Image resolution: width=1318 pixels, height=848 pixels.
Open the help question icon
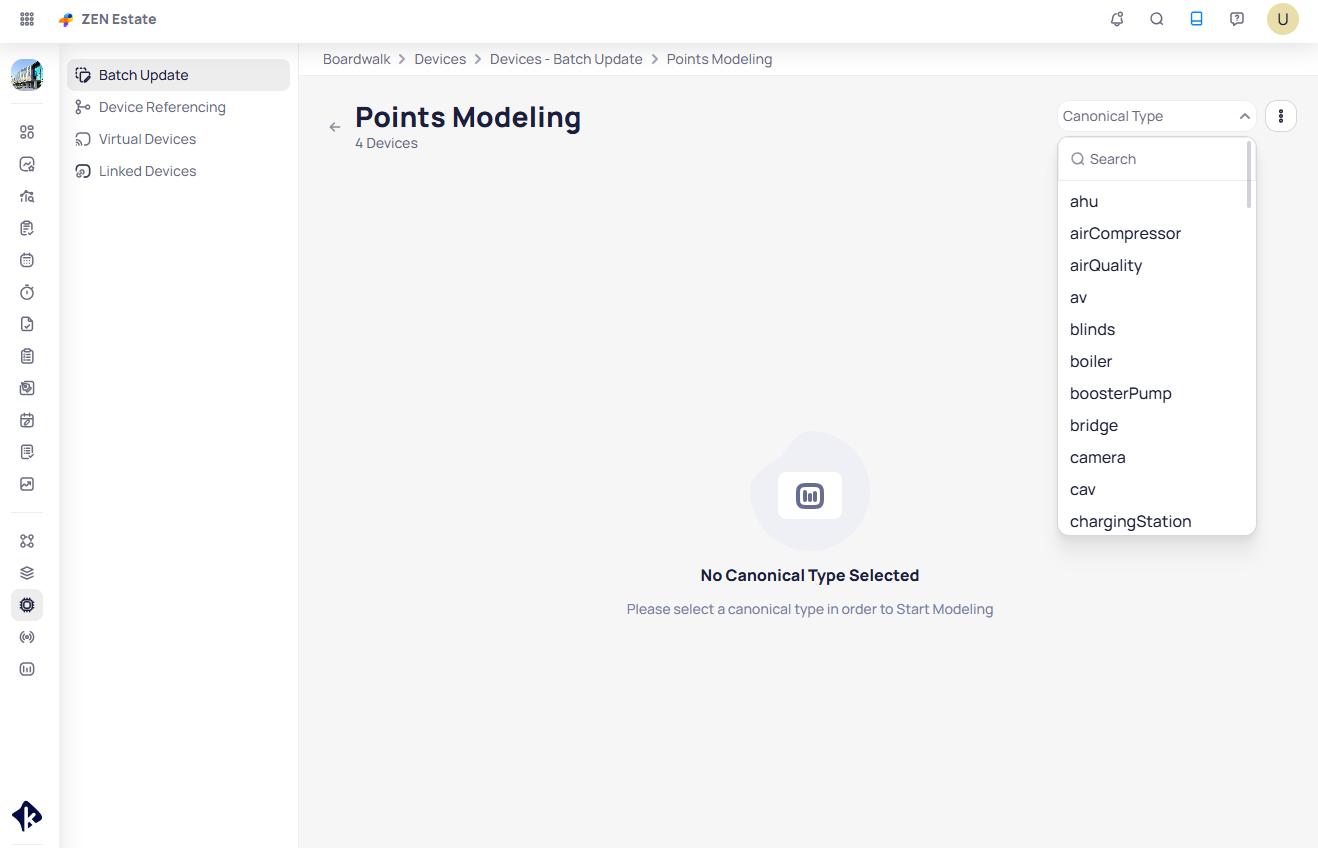[x=1237, y=19]
